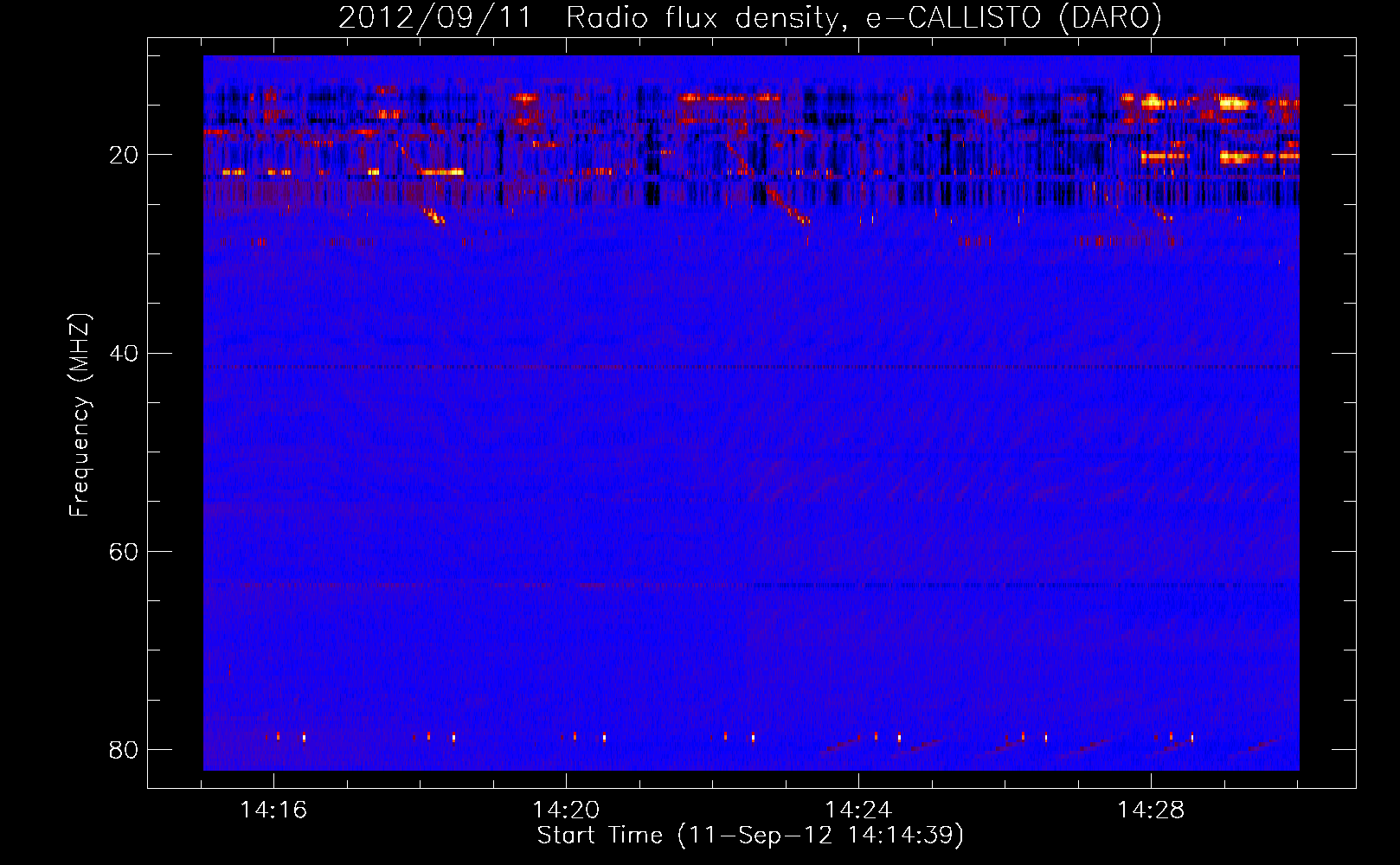Click the '14:16' time tick label

[x=273, y=811]
